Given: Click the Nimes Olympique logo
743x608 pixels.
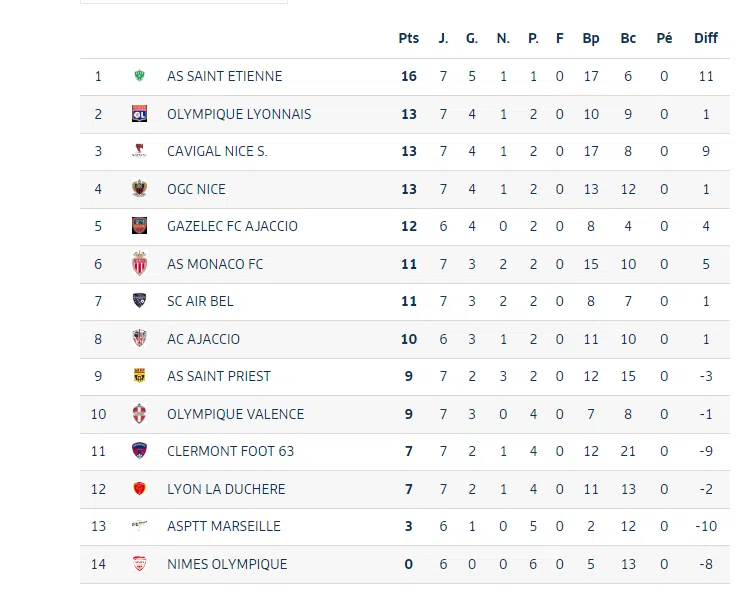Looking at the screenshot, I should click(x=140, y=564).
